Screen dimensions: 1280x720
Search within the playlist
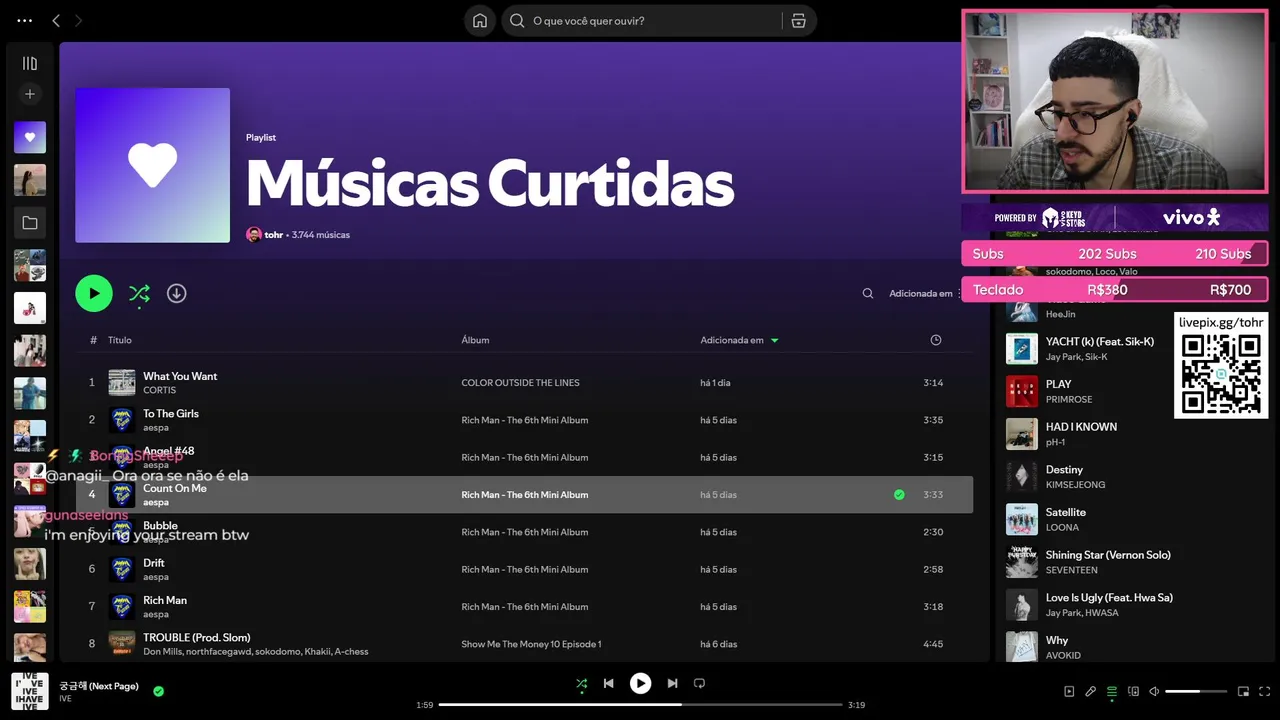868,293
